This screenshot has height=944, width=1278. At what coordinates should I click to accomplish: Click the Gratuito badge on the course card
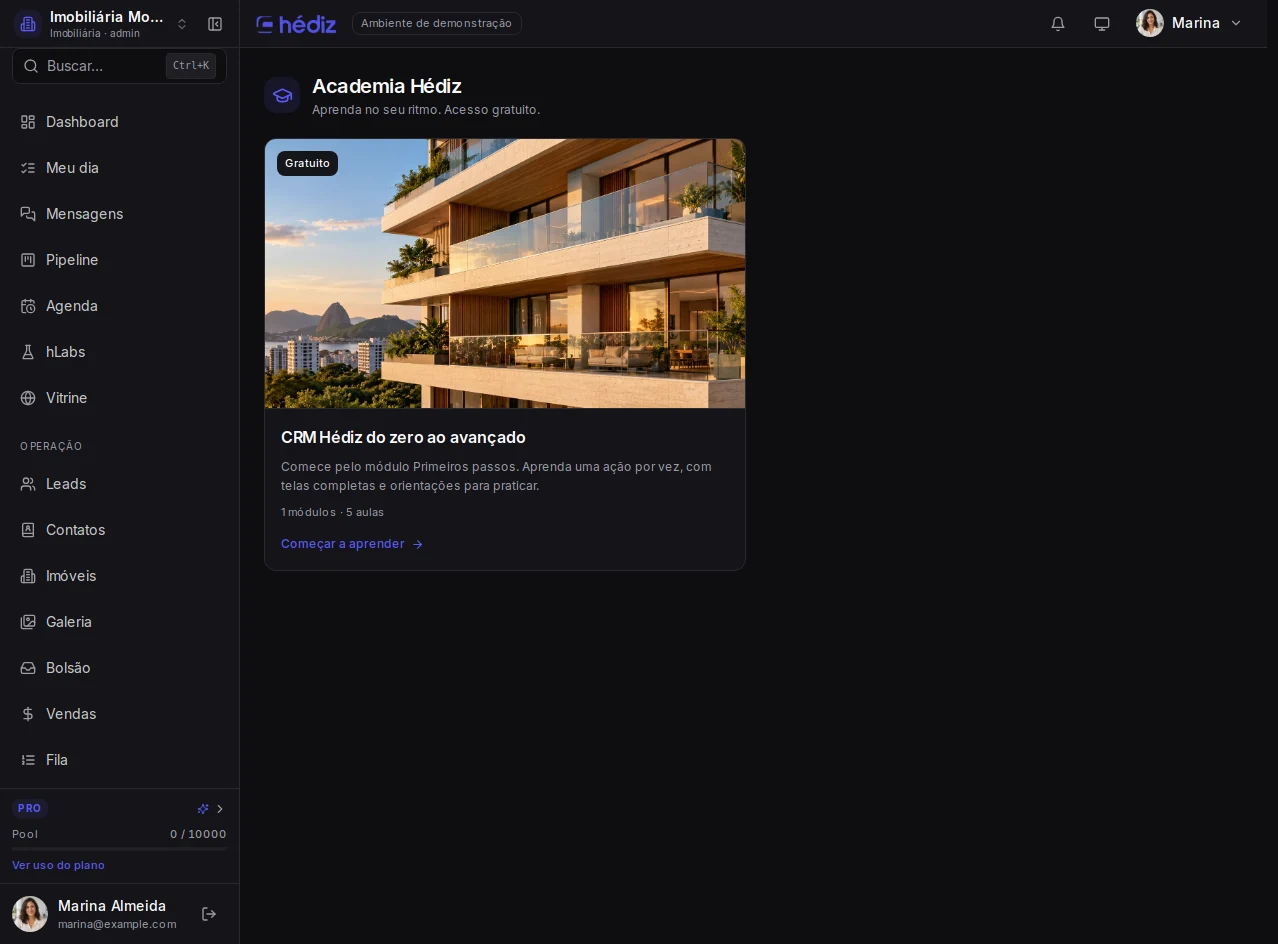[307, 163]
